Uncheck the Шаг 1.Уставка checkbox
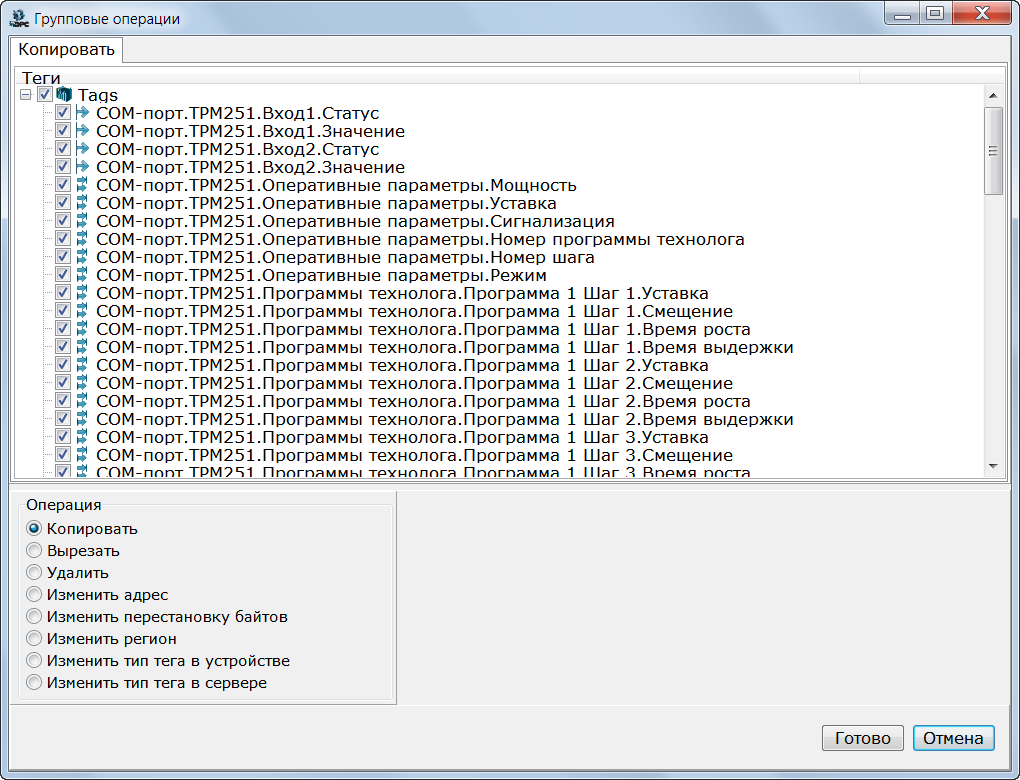 coord(62,293)
